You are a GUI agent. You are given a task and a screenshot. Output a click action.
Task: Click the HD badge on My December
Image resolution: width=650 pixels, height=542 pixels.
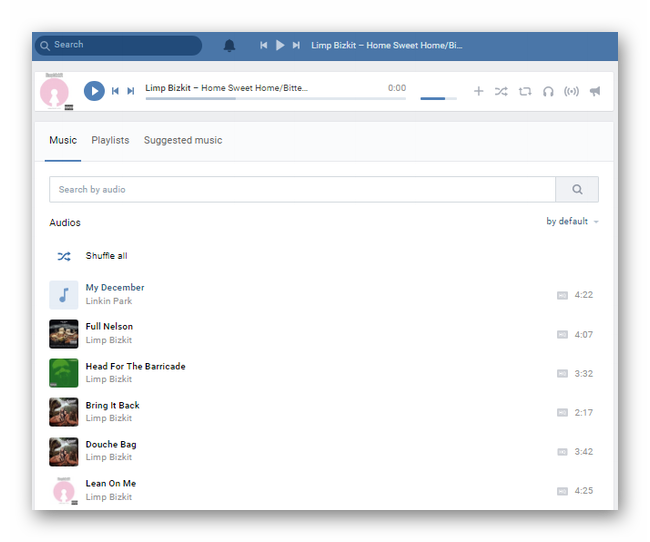[x=562, y=295]
